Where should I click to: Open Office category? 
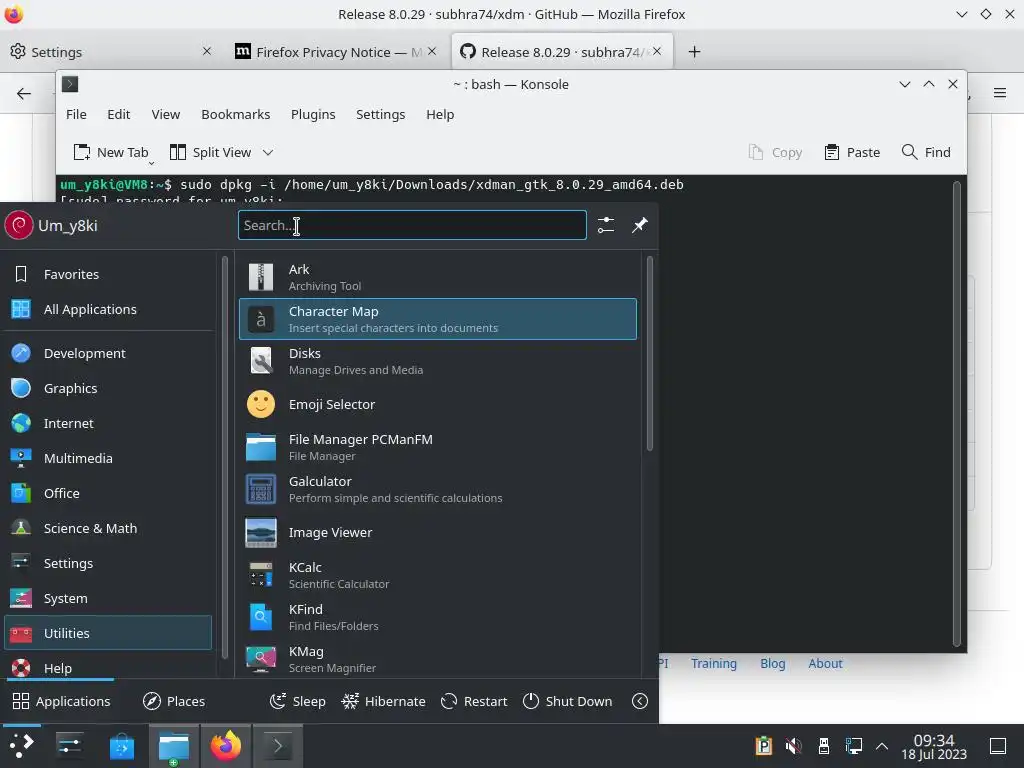coord(108,493)
